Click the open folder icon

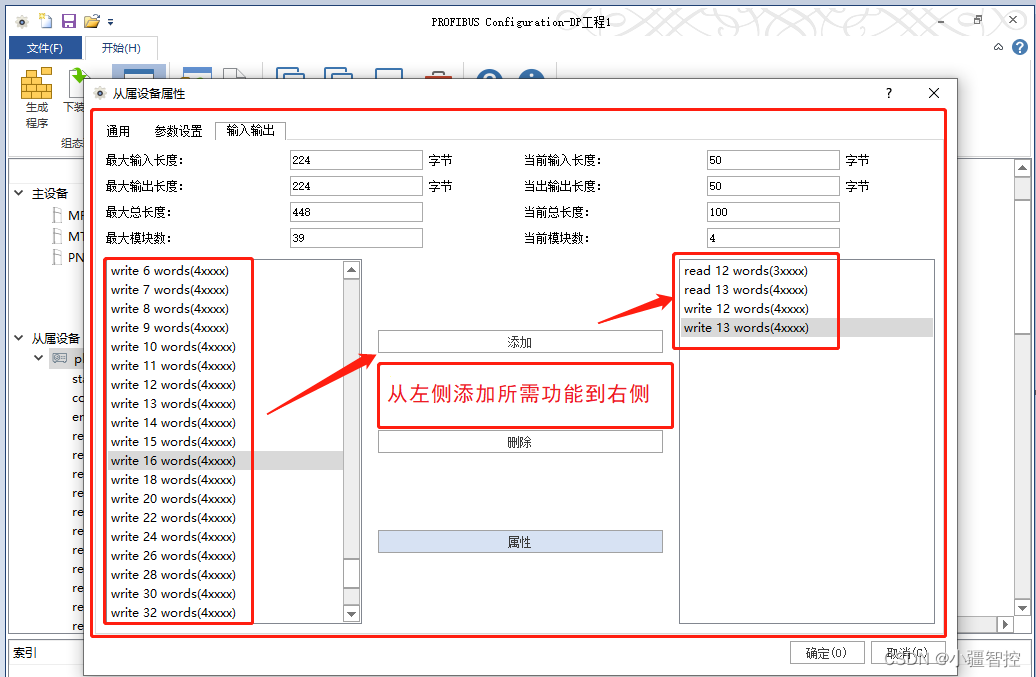pos(92,21)
